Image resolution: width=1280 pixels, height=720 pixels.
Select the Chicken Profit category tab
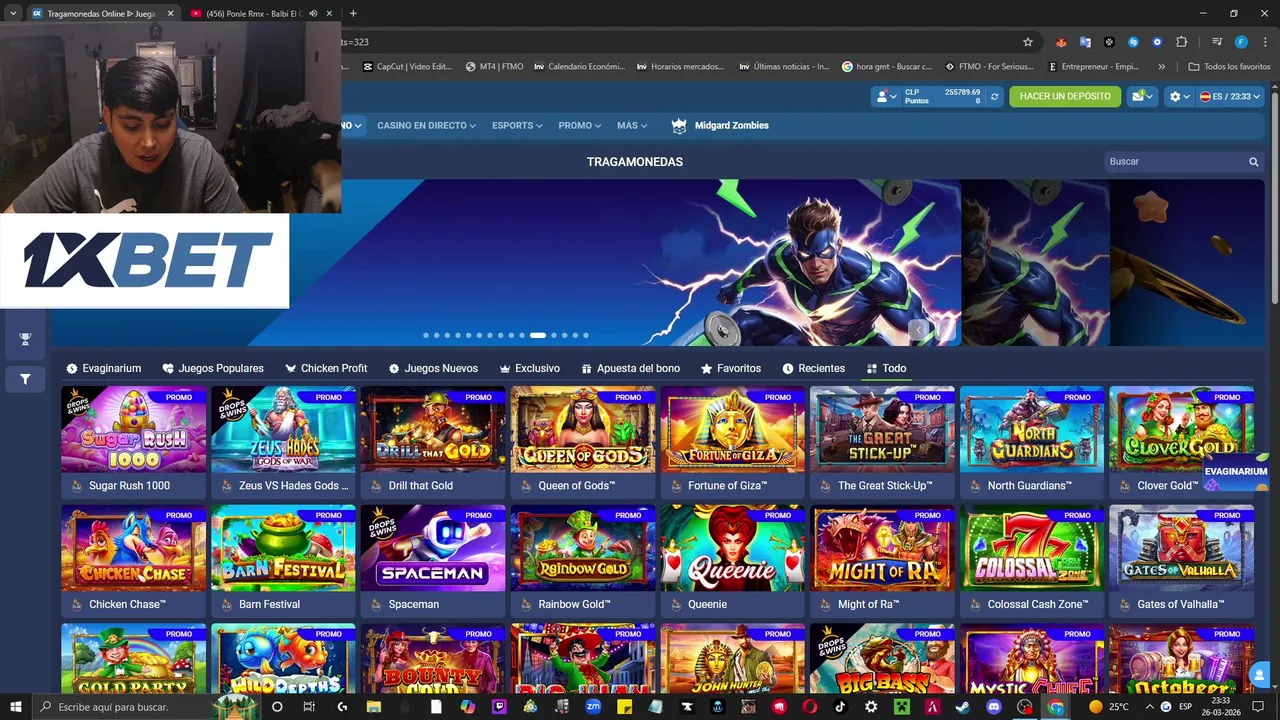click(x=326, y=368)
